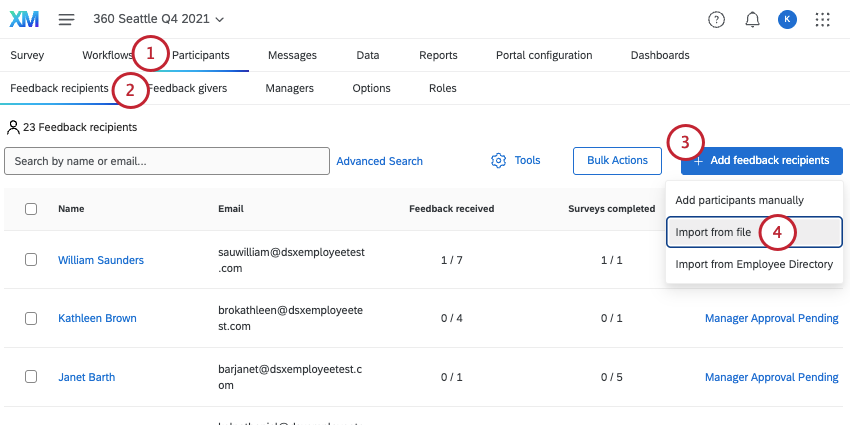Switch to the Messages tab
Screen dimensions: 850x425
pyautogui.click(x=292, y=55)
